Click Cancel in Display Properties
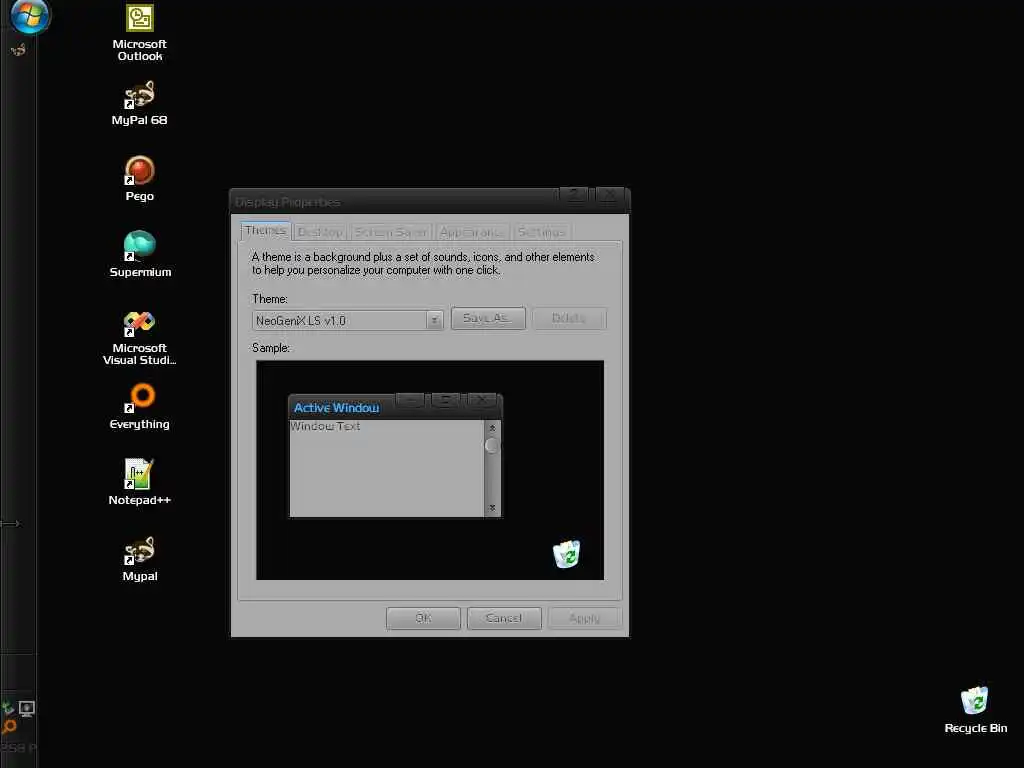 click(504, 618)
